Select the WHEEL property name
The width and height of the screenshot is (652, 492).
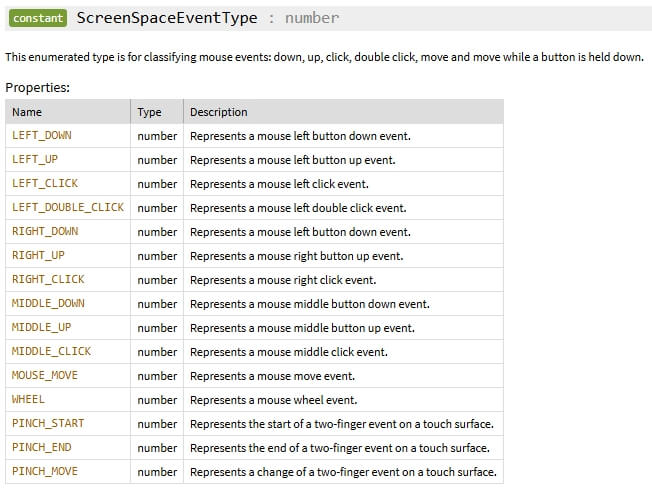coord(28,399)
